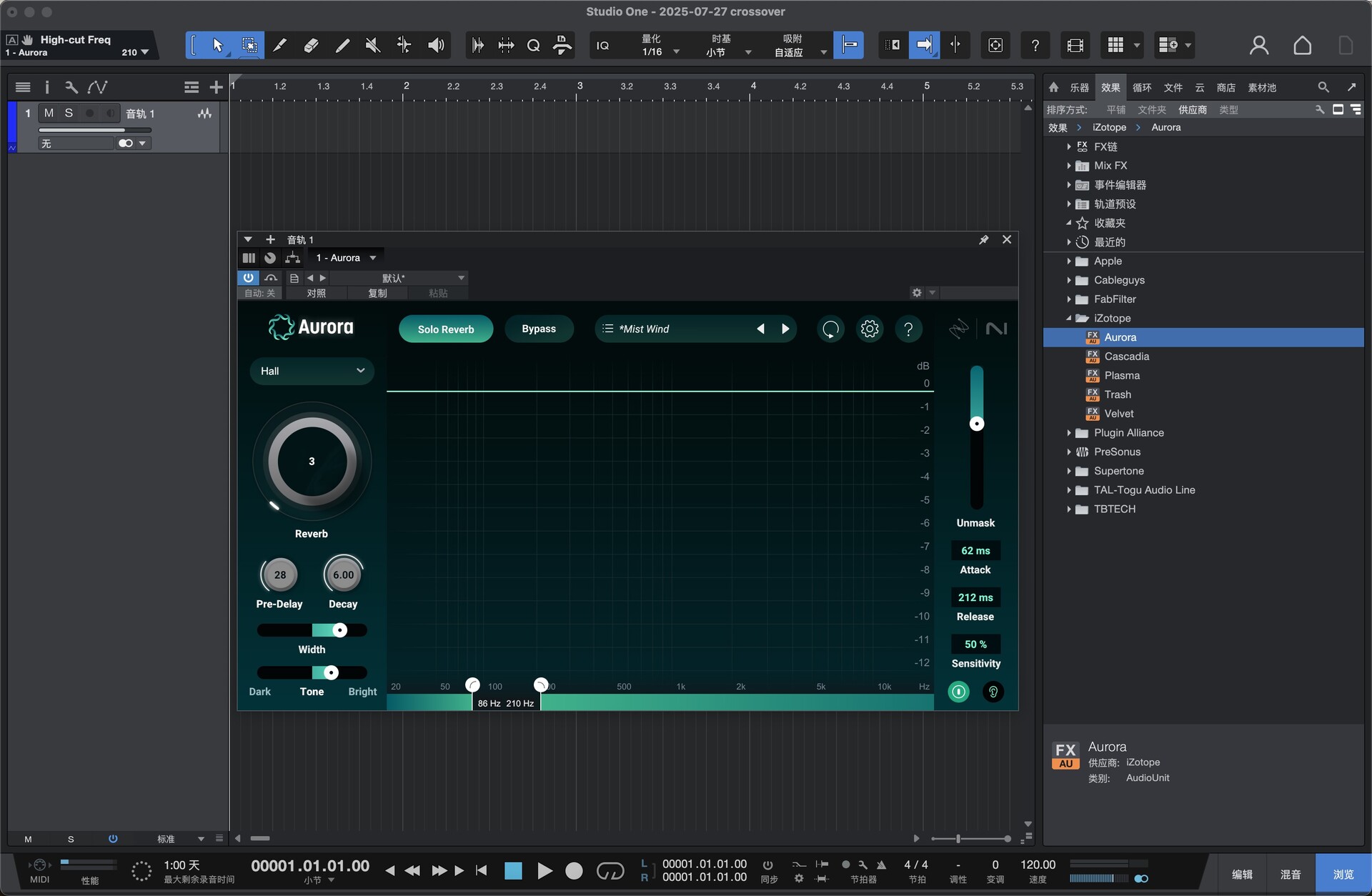Open Aurora plugin settings gear
Screen dimensions: 1372x896
pos(870,329)
